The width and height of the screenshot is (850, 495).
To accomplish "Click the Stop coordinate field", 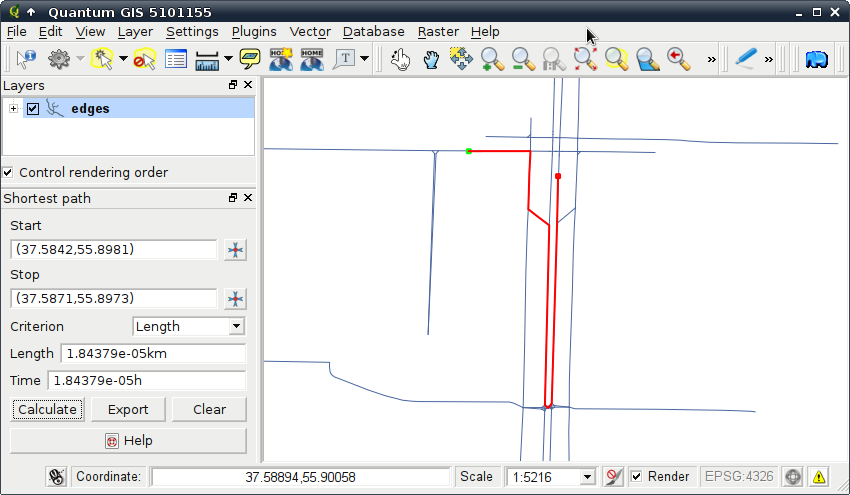I will coord(113,298).
